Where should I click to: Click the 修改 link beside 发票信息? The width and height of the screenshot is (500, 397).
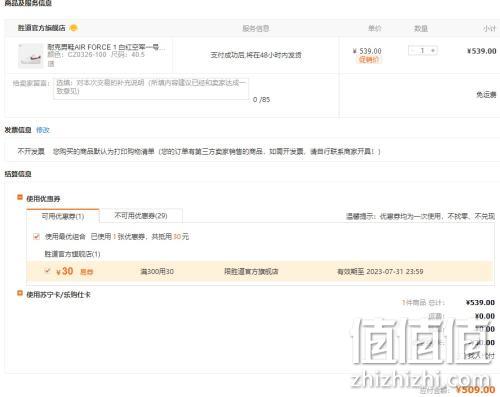pyautogui.click(x=43, y=130)
